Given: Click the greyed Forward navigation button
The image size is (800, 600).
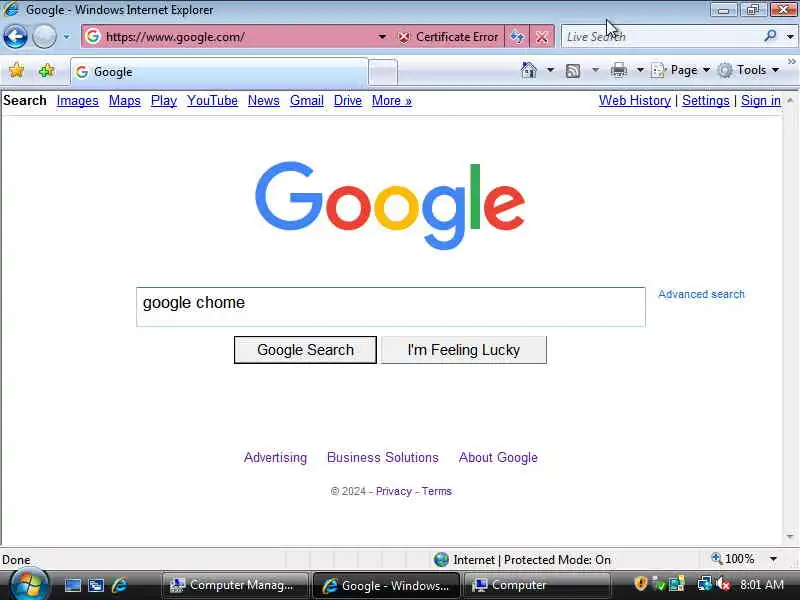Looking at the screenshot, I should pos(44,36).
